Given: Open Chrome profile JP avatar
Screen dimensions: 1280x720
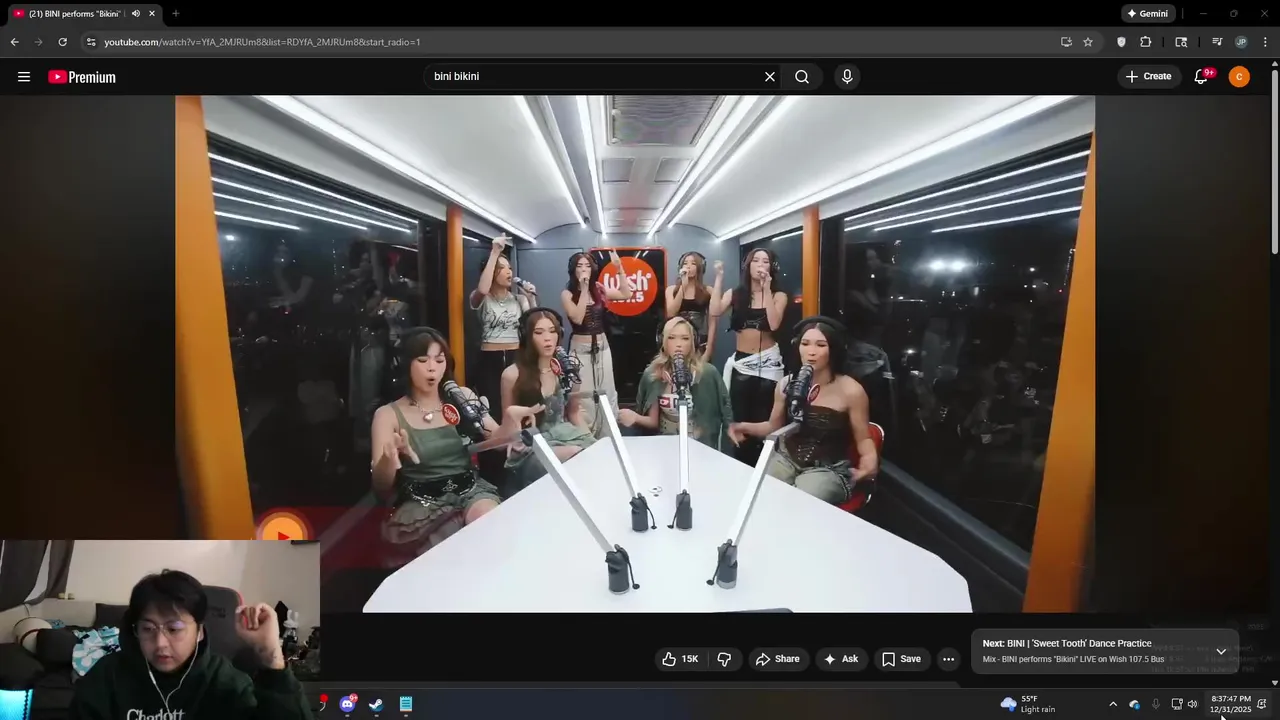Looking at the screenshot, I should click(x=1241, y=42).
